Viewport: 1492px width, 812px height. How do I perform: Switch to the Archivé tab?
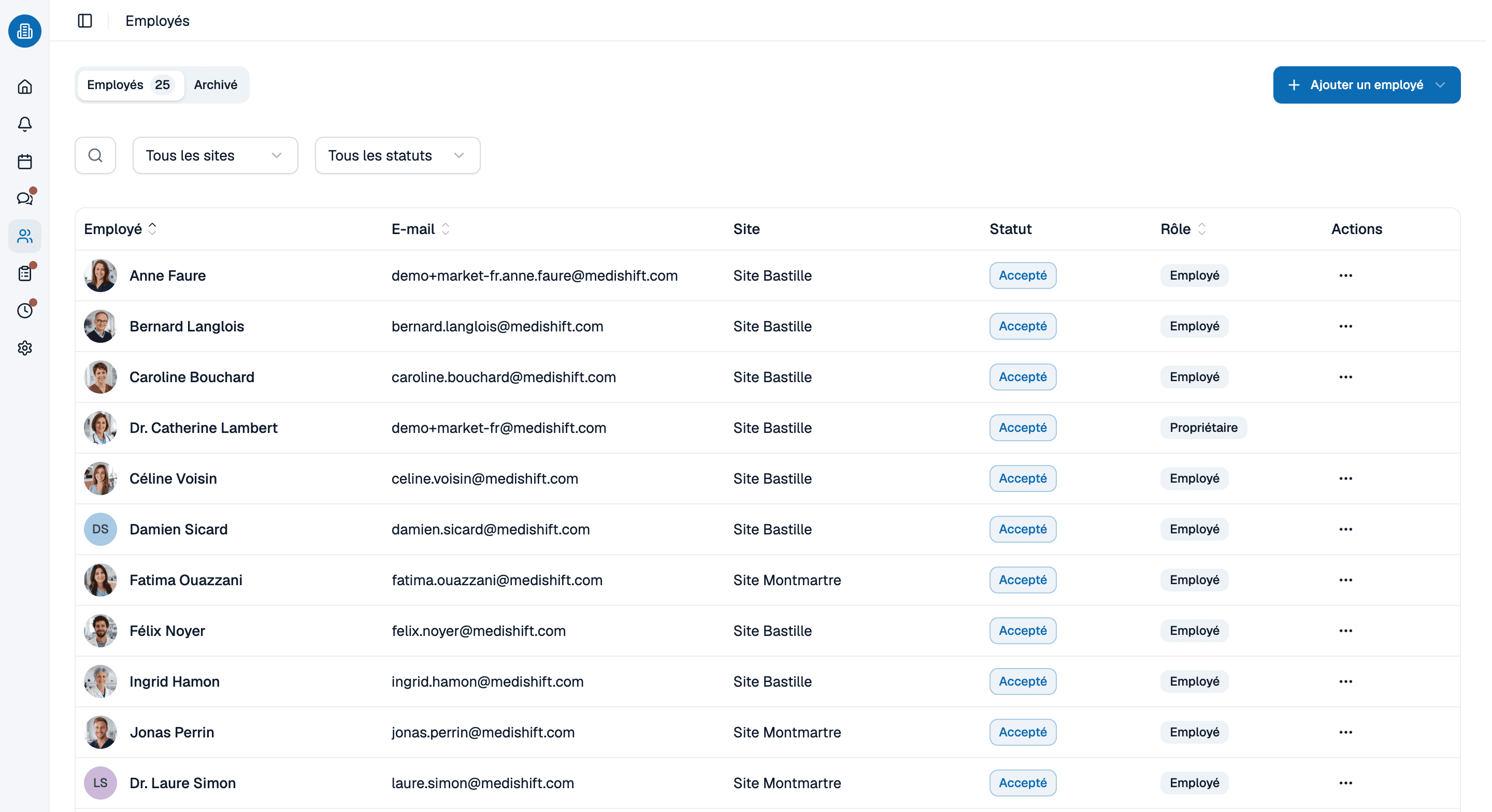(x=216, y=85)
